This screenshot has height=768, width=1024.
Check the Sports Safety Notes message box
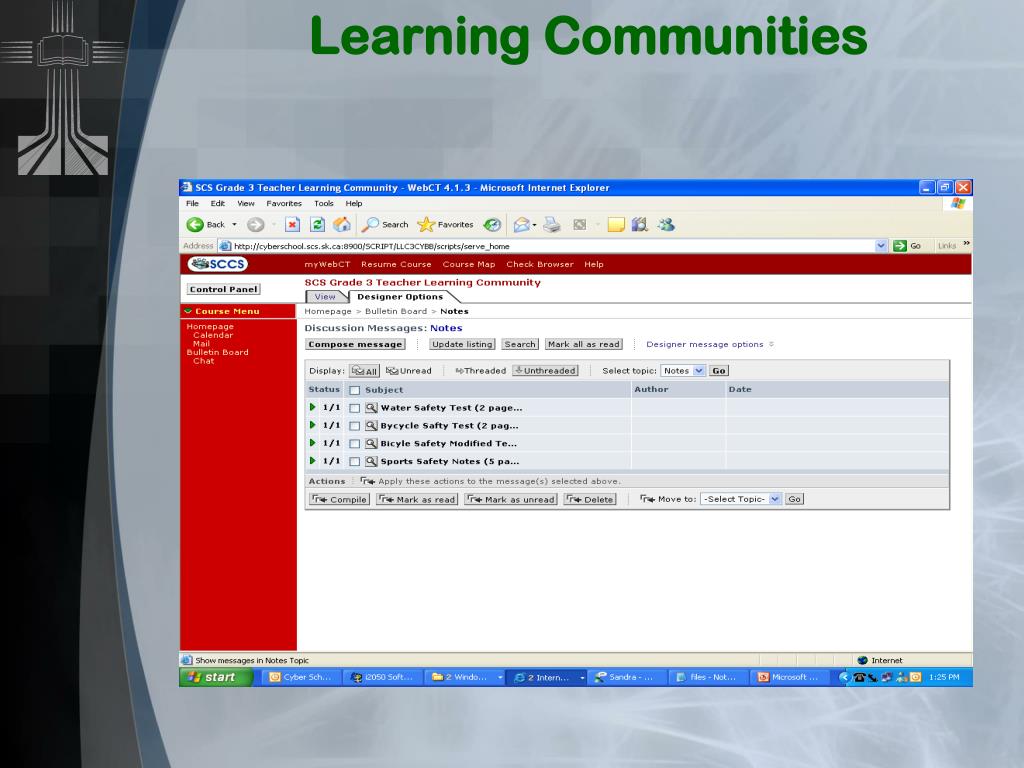355,462
